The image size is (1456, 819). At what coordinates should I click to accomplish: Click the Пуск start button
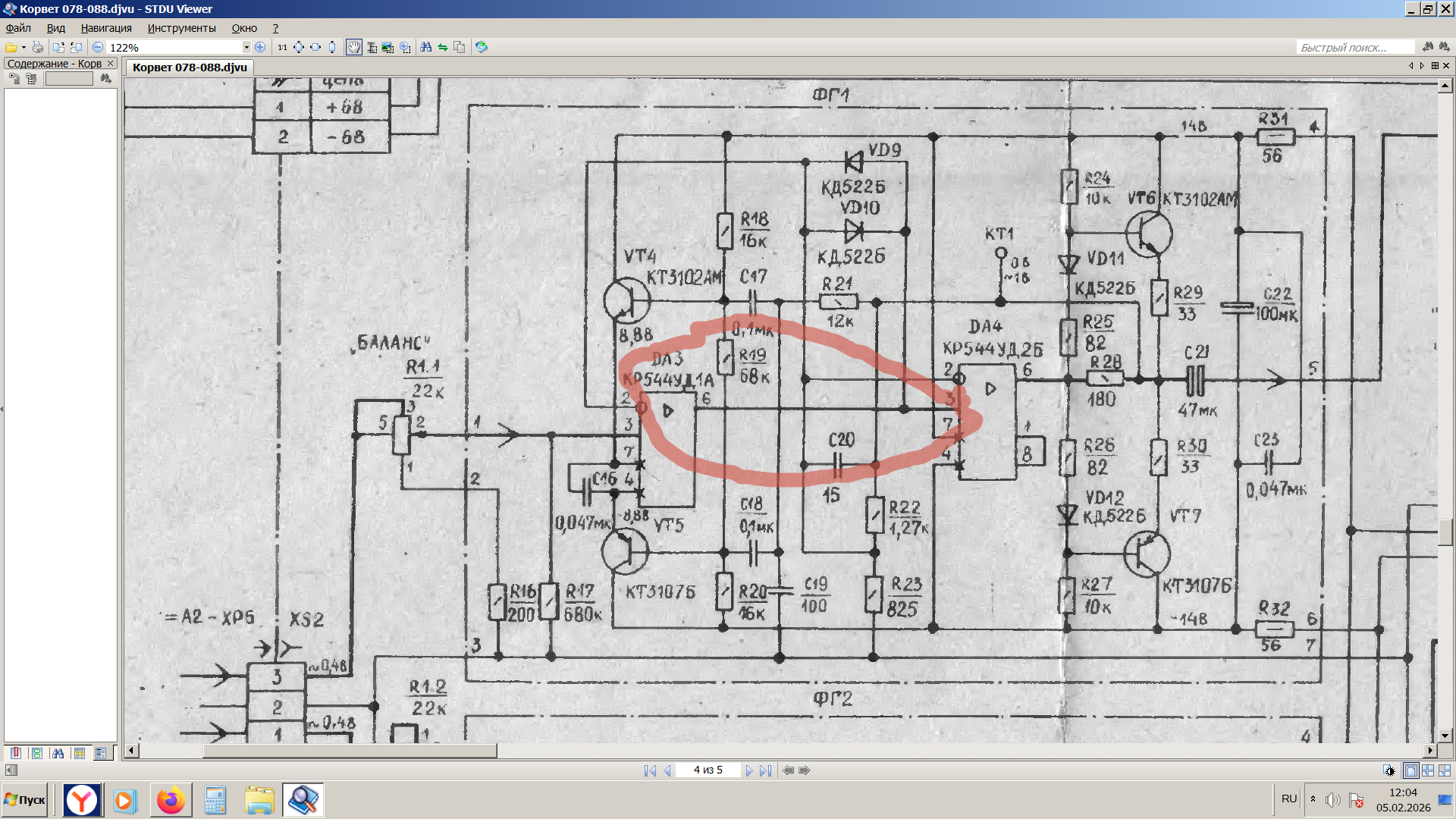[25, 800]
